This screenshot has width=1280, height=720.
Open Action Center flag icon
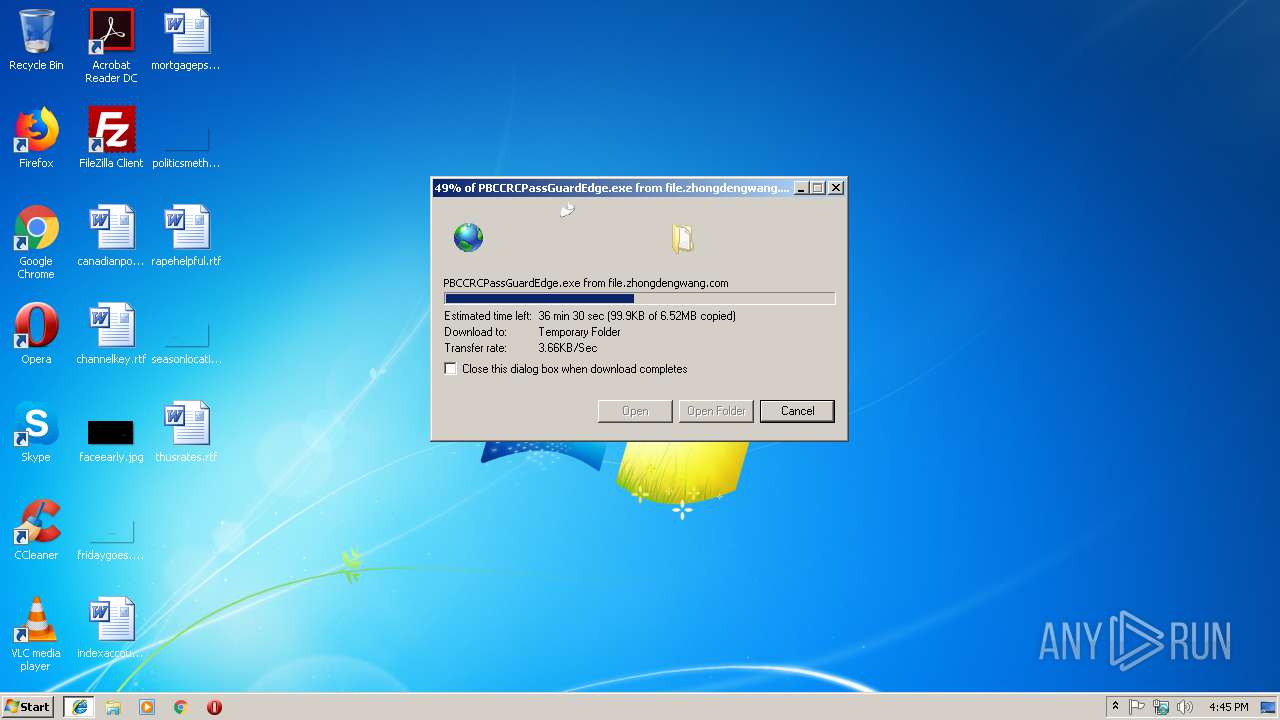click(1137, 707)
